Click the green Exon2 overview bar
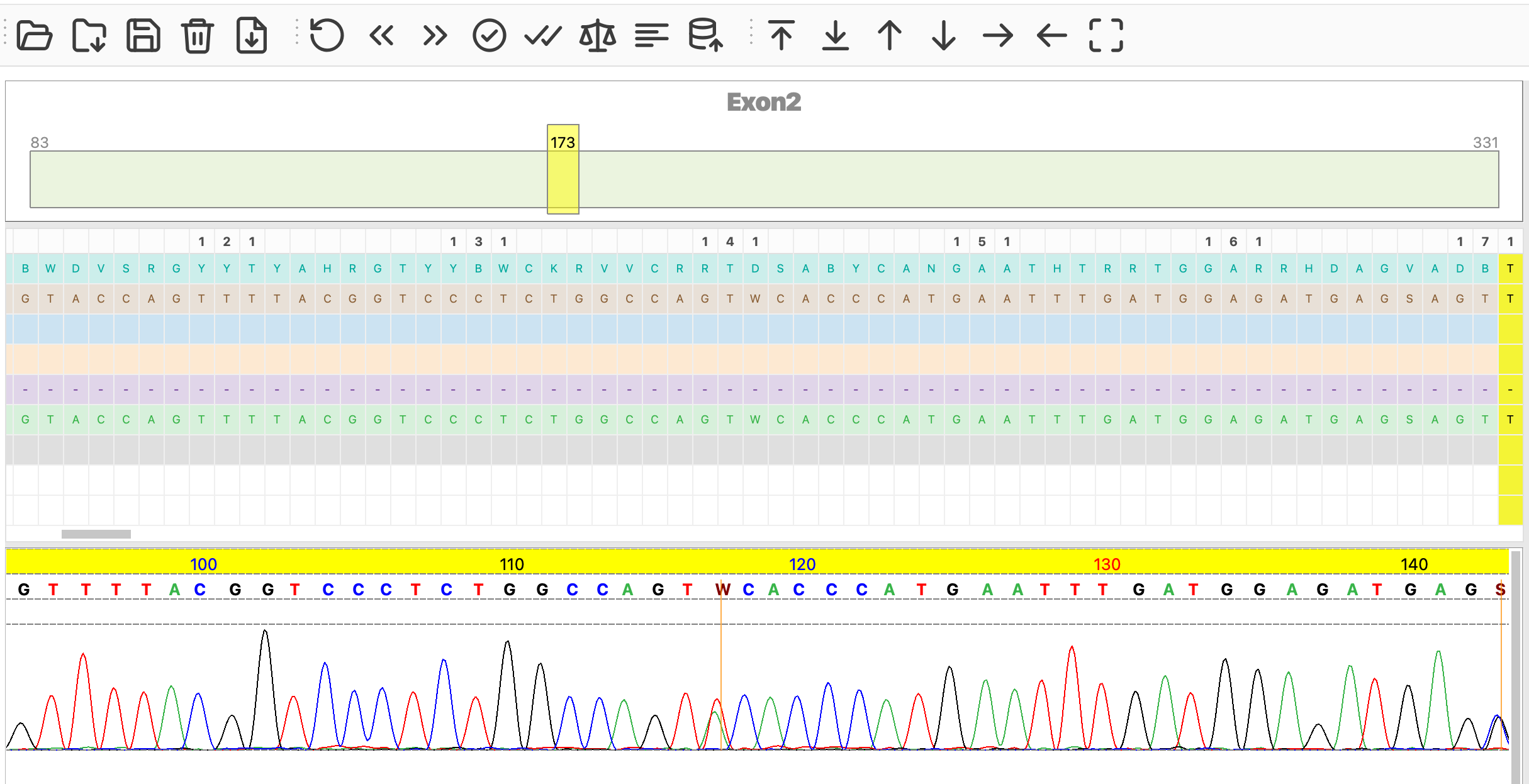Screen dimensions: 1529x784 tap(764, 179)
